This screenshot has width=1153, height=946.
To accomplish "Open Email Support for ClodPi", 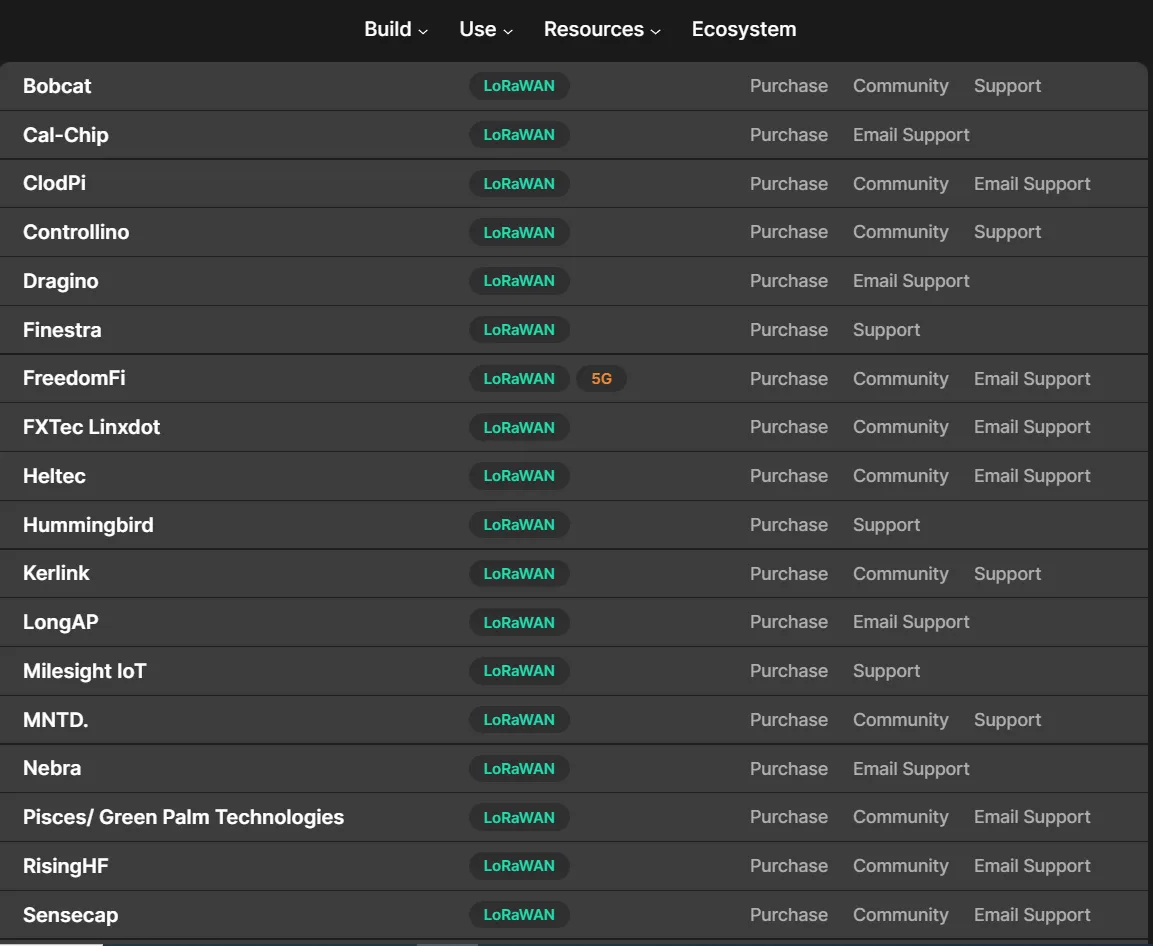I will click(1032, 184).
